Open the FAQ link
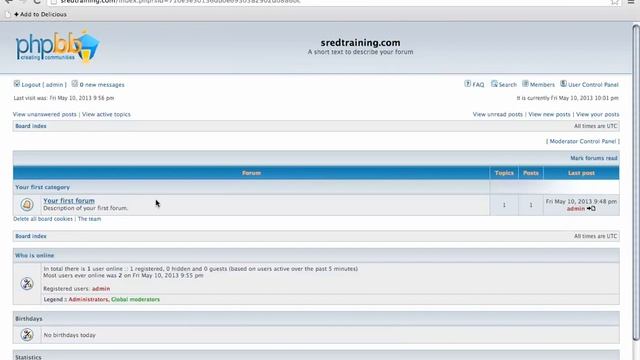This screenshot has height=360, width=640. [478, 85]
